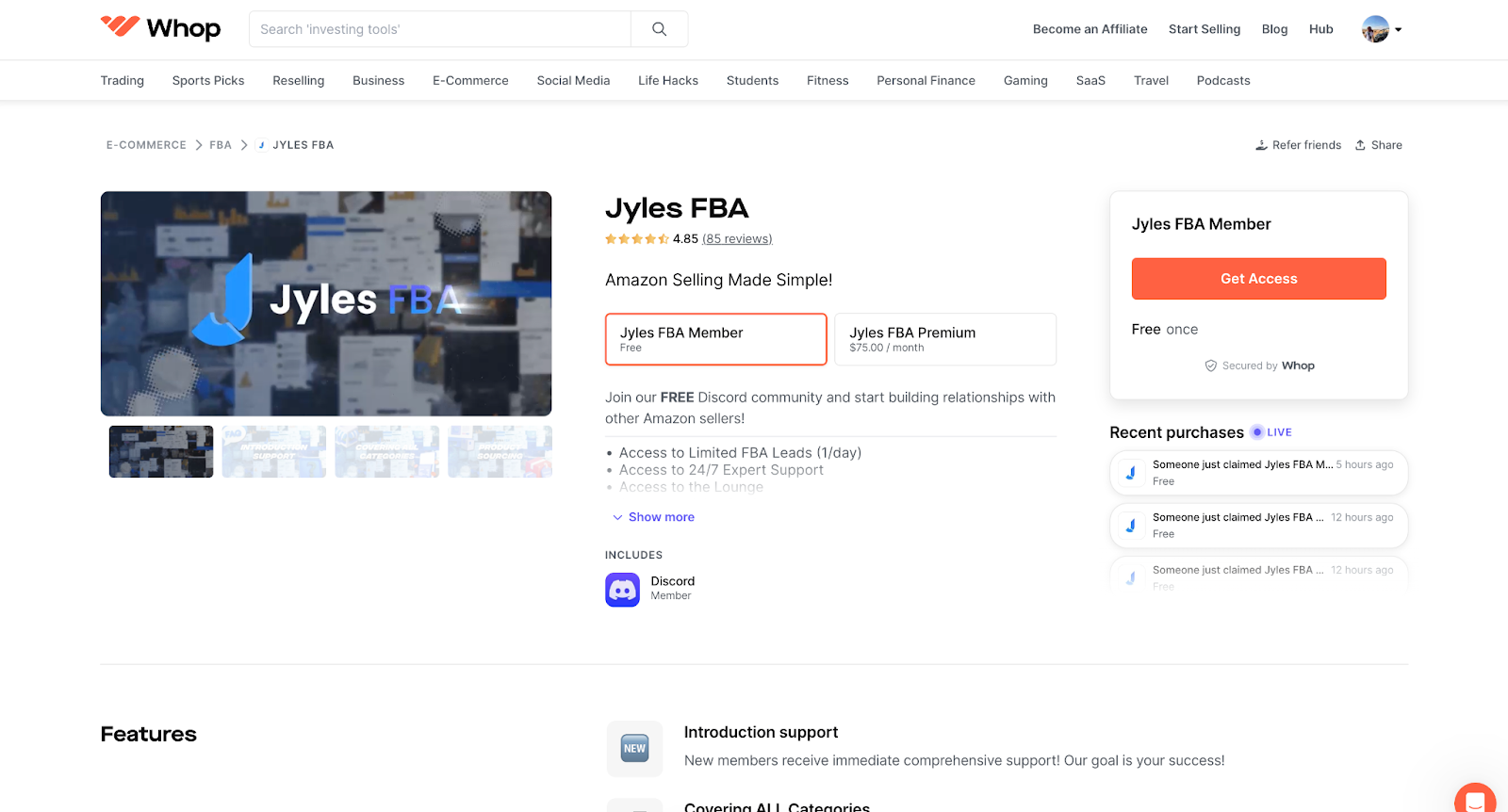
Task: Click the JYLES FBA breadcrumb text
Action: pyautogui.click(x=303, y=145)
